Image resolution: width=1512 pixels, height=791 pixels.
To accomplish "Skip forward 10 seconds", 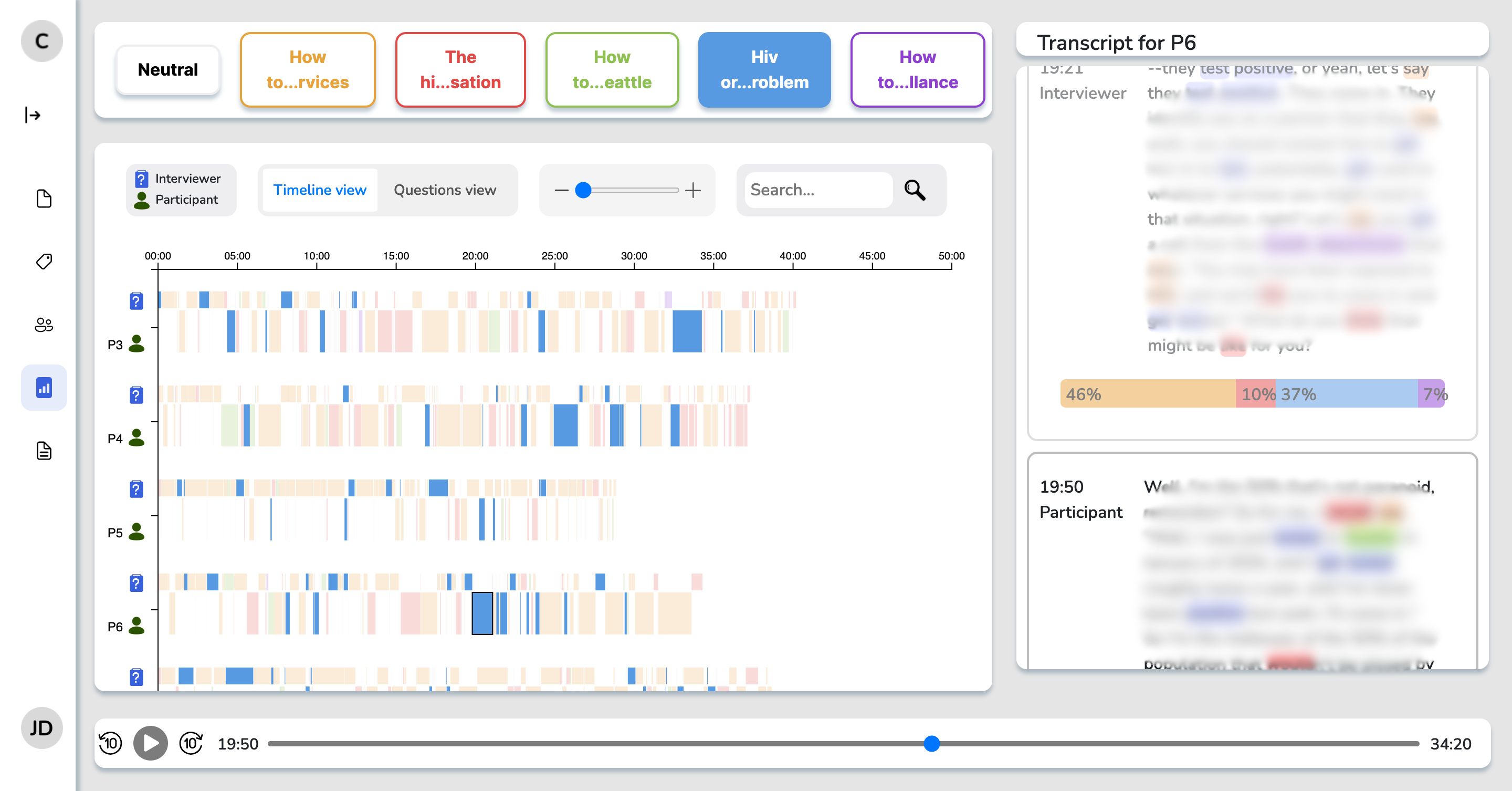I will point(191,743).
